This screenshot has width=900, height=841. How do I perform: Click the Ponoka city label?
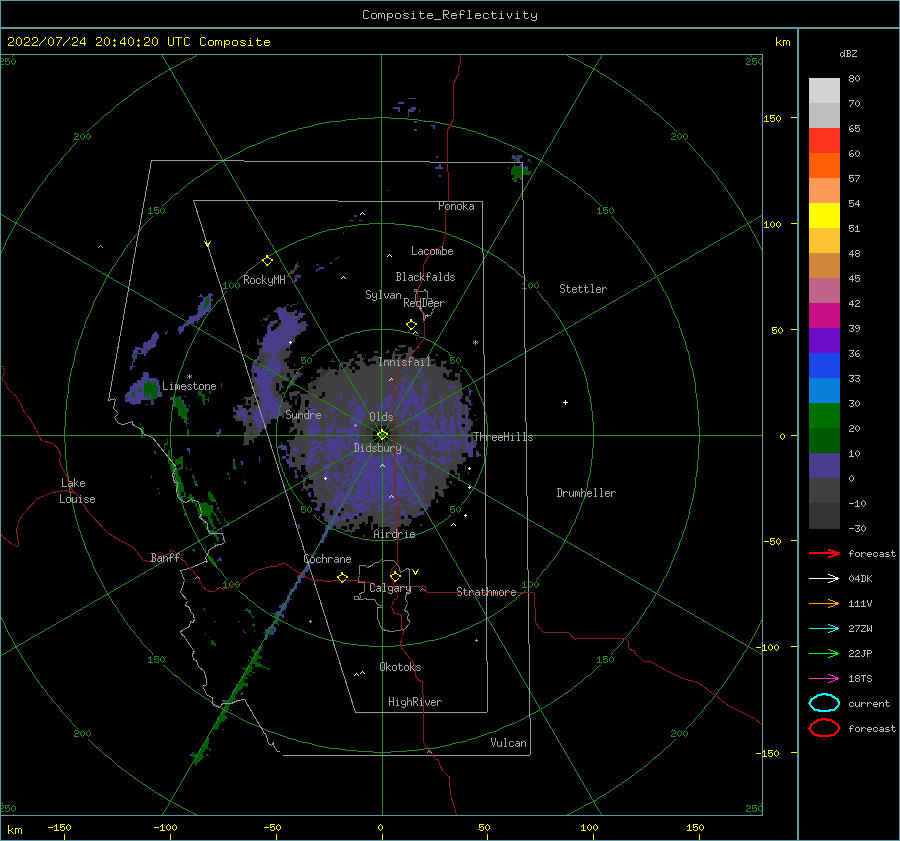click(x=456, y=206)
